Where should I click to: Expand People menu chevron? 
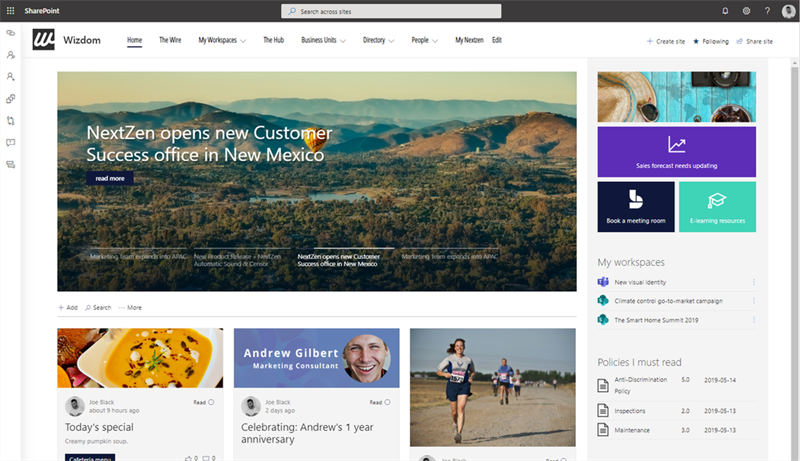435,41
